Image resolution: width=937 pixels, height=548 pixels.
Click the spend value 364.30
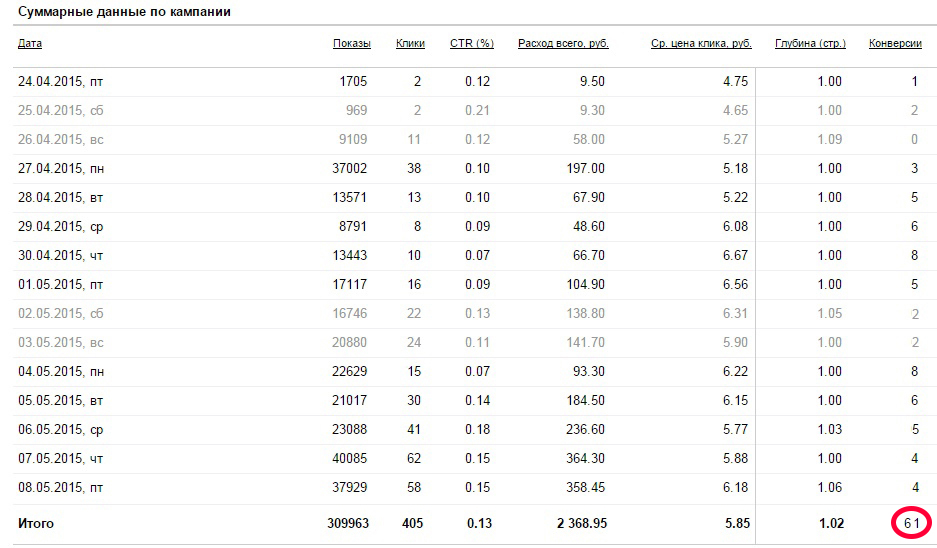point(583,459)
